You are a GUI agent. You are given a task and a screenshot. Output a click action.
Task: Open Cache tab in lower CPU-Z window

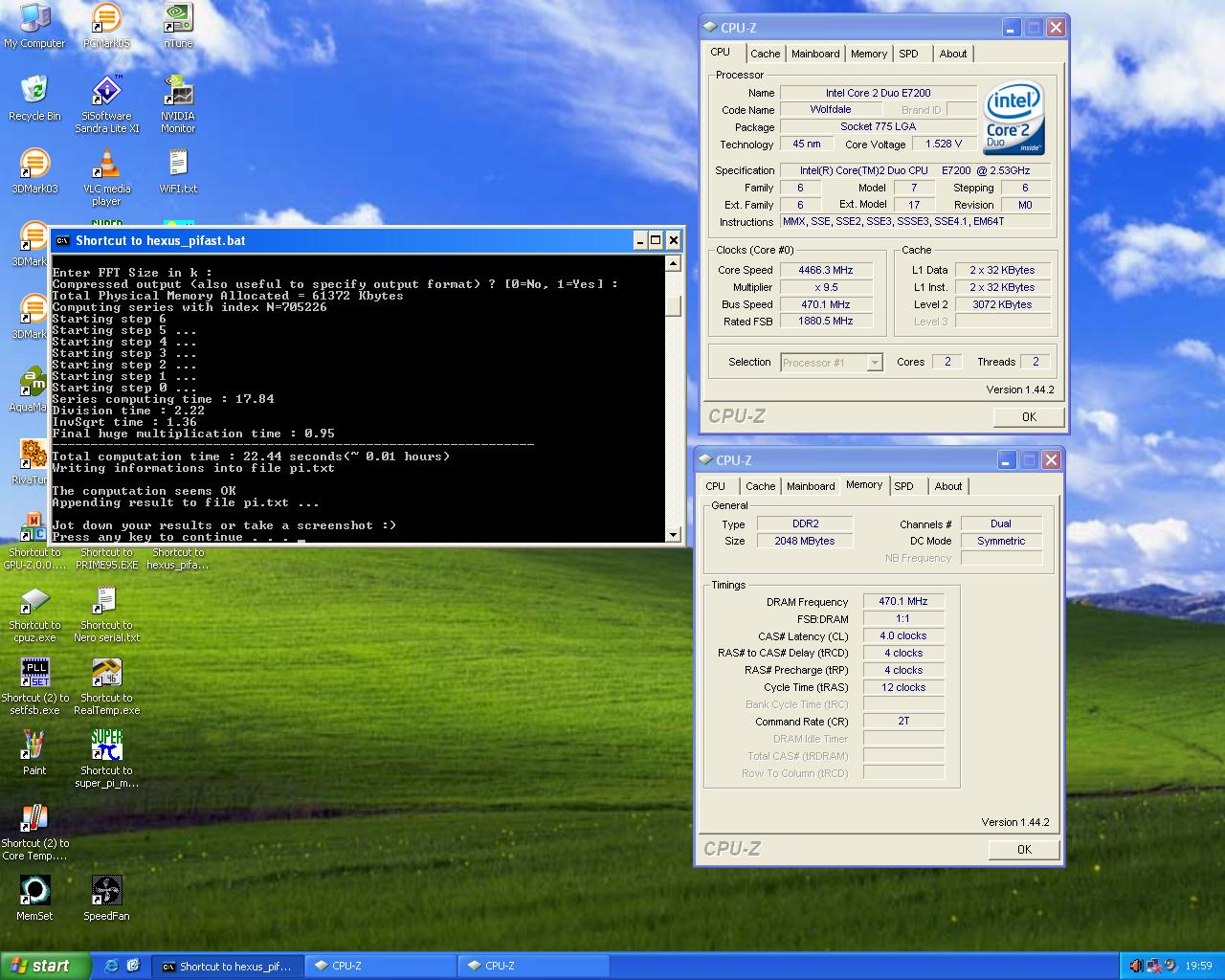tap(760, 486)
